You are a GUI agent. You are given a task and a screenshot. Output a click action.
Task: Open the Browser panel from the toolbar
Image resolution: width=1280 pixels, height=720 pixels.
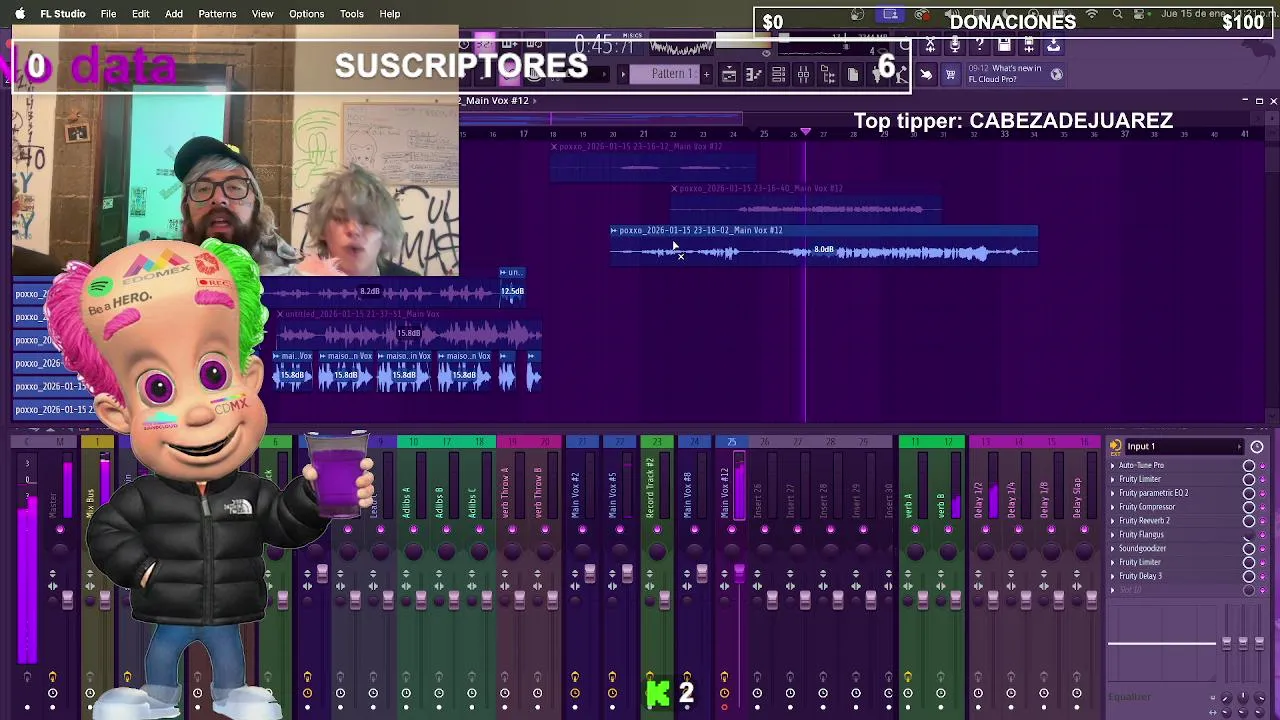click(828, 75)
